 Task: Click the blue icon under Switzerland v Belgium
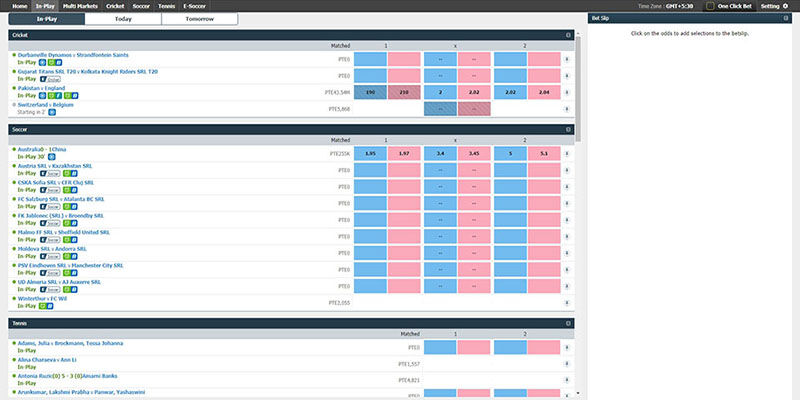51,112
